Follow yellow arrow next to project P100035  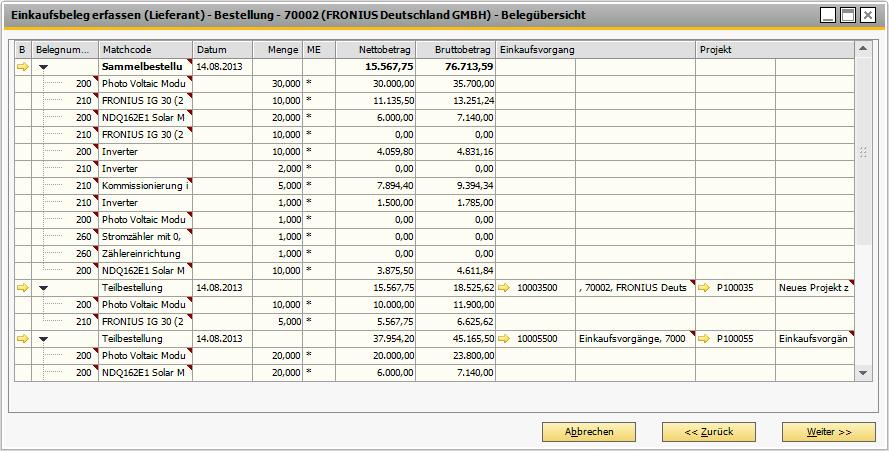click(704, 287)
